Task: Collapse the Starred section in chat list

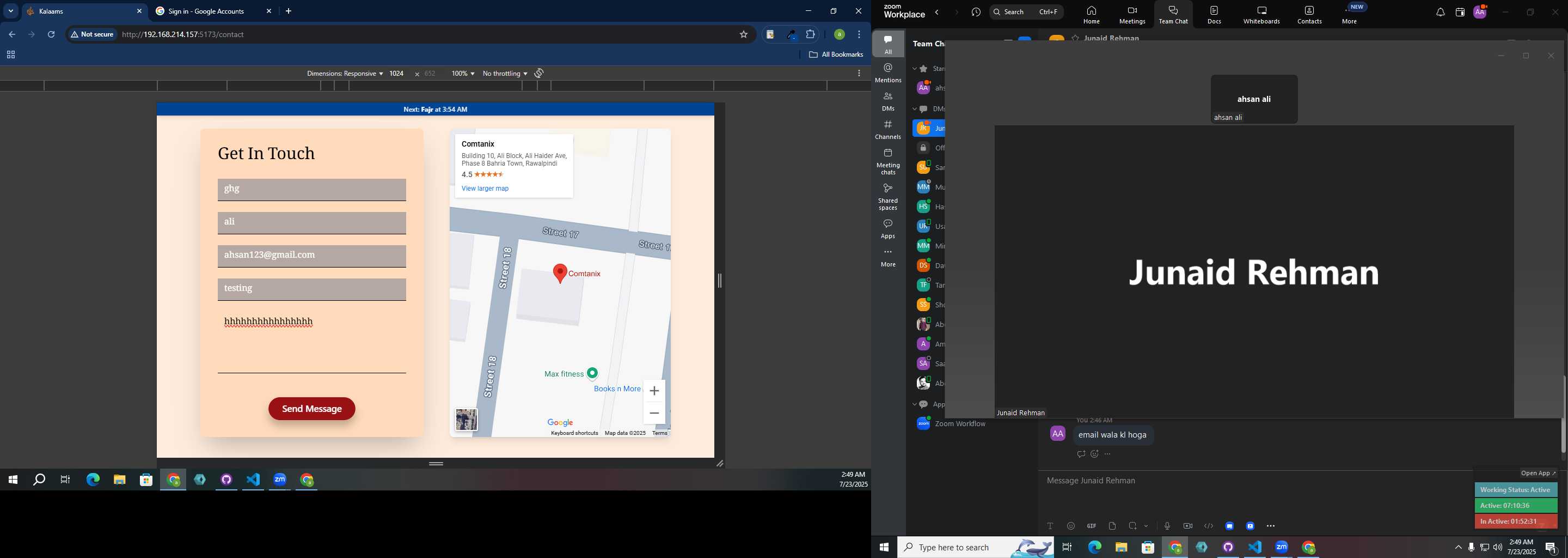Action: pyautogui.click(x=915, y=69)
